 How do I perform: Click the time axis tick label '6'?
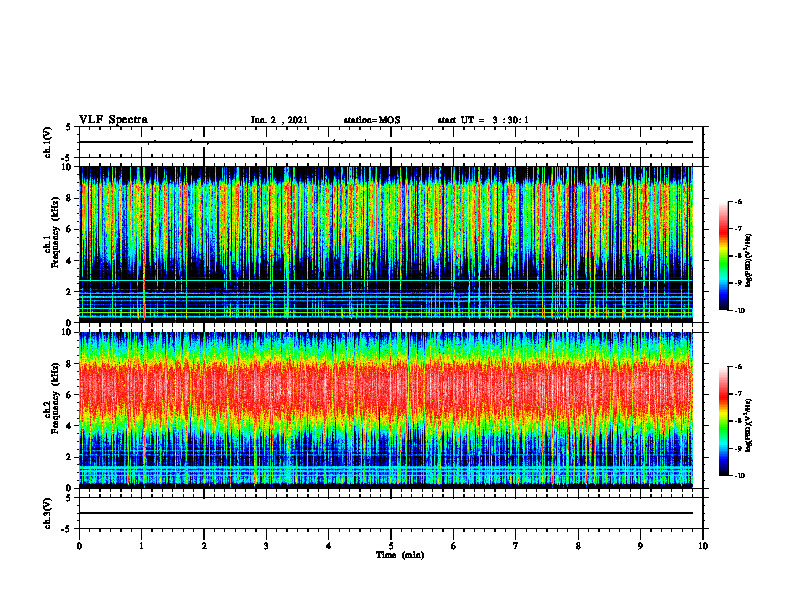coord(454,546)
